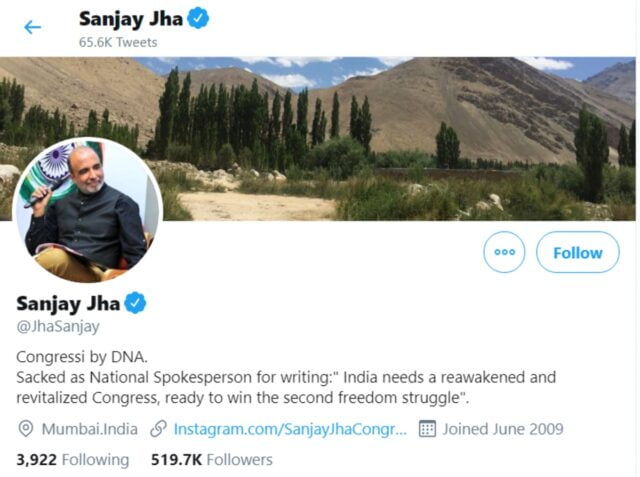Open the Instagram.com/SanjayJhaCongr link
Viewport: 640px width, 477px height.
(290, 429)
